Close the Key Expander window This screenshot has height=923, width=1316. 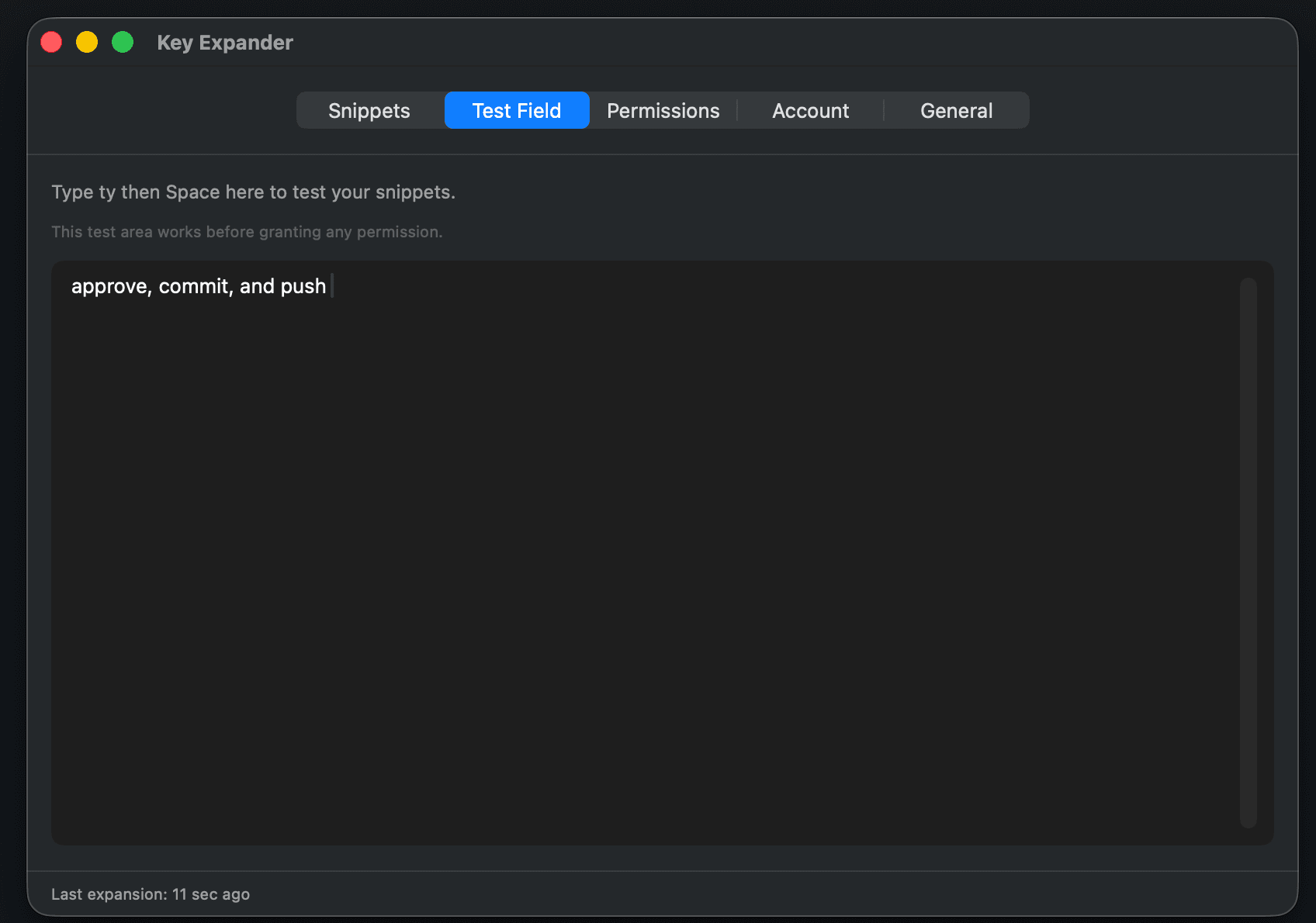coord(51,42)
